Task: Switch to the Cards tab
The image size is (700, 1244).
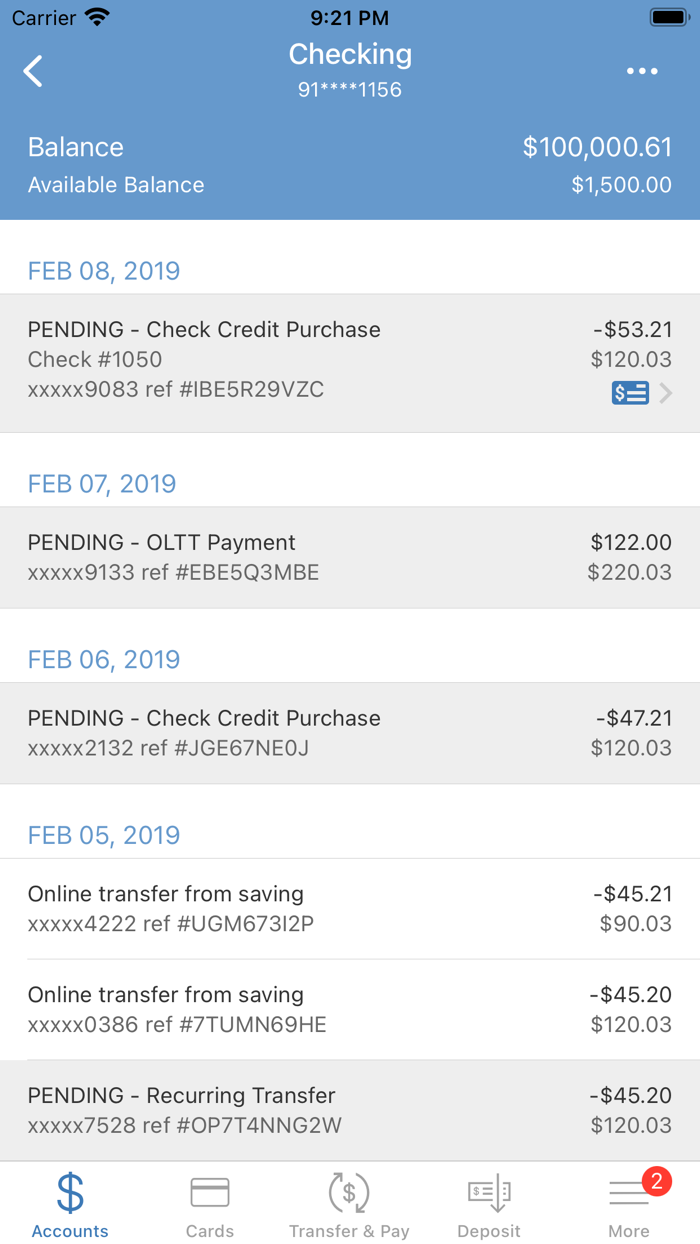Action: coord(209,1203)
